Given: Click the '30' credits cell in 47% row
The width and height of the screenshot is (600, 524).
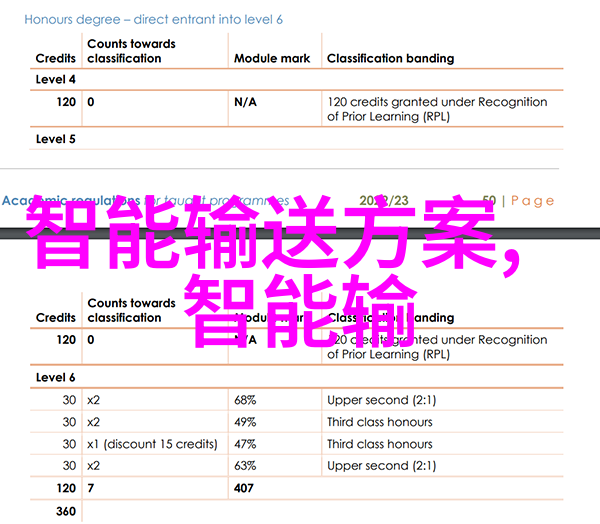Looking at the screenshot, I should [69, 444].
